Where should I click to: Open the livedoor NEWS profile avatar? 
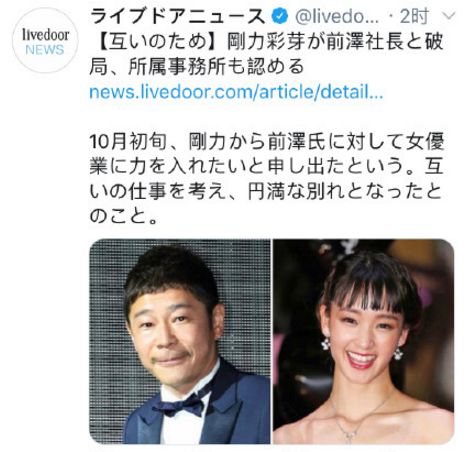tap(45, 40)
